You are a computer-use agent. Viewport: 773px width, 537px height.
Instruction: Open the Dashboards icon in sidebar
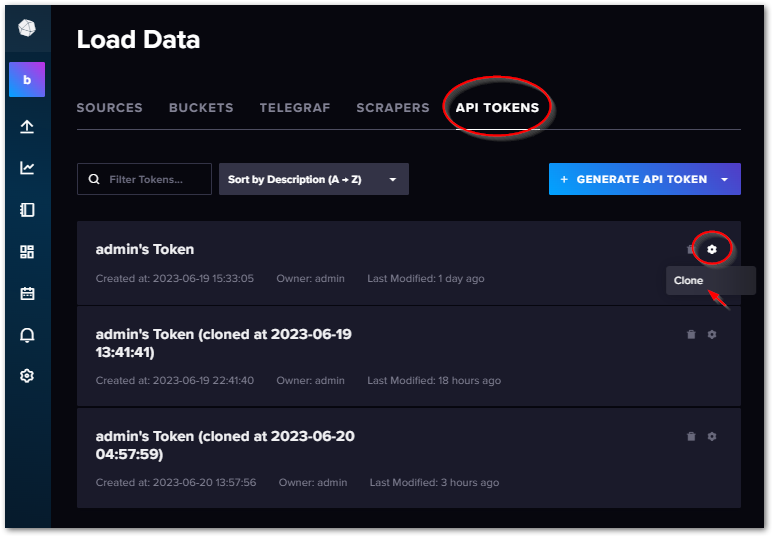coord(27,252)
